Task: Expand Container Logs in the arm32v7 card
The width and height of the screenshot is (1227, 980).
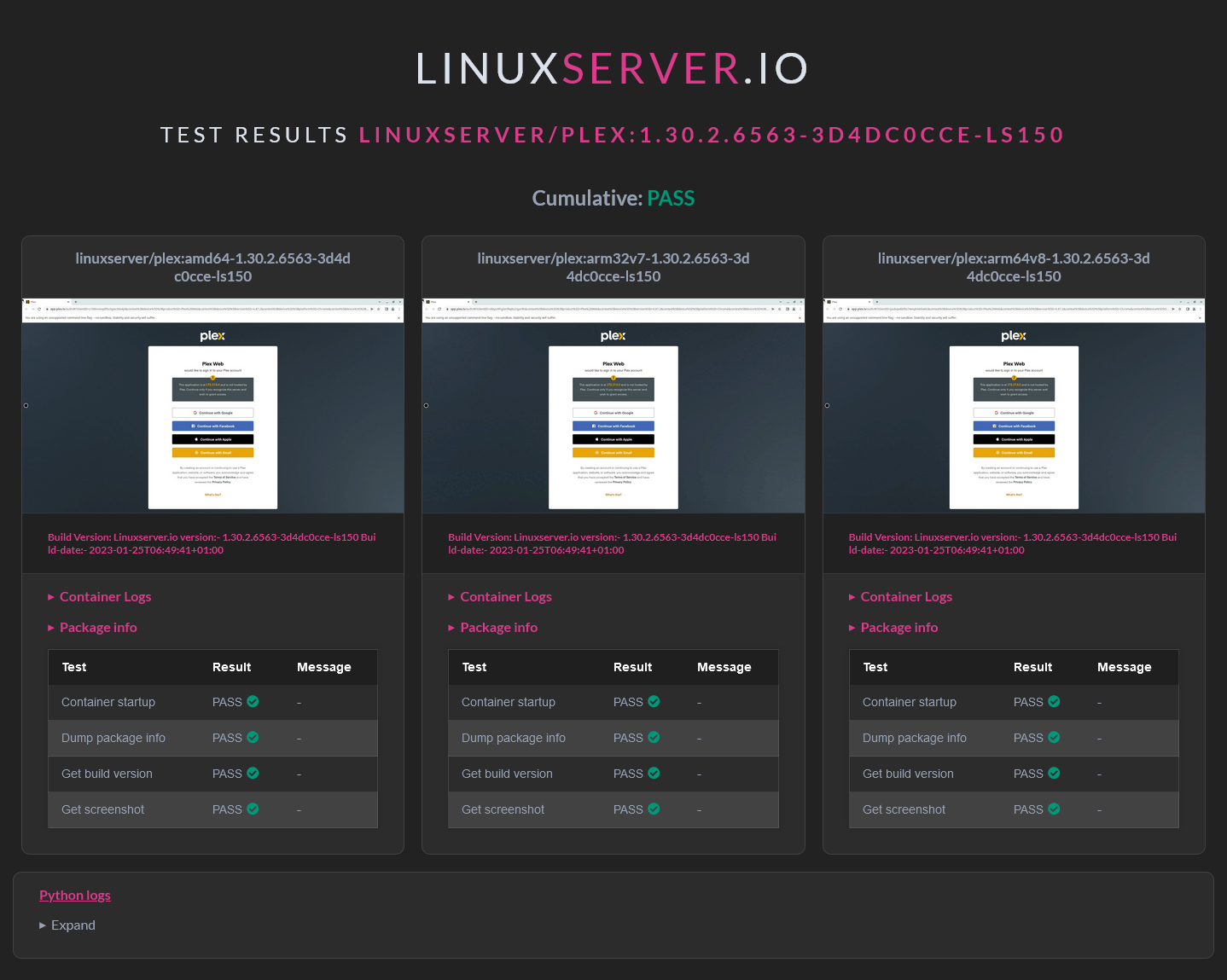Action: point(500,597)
